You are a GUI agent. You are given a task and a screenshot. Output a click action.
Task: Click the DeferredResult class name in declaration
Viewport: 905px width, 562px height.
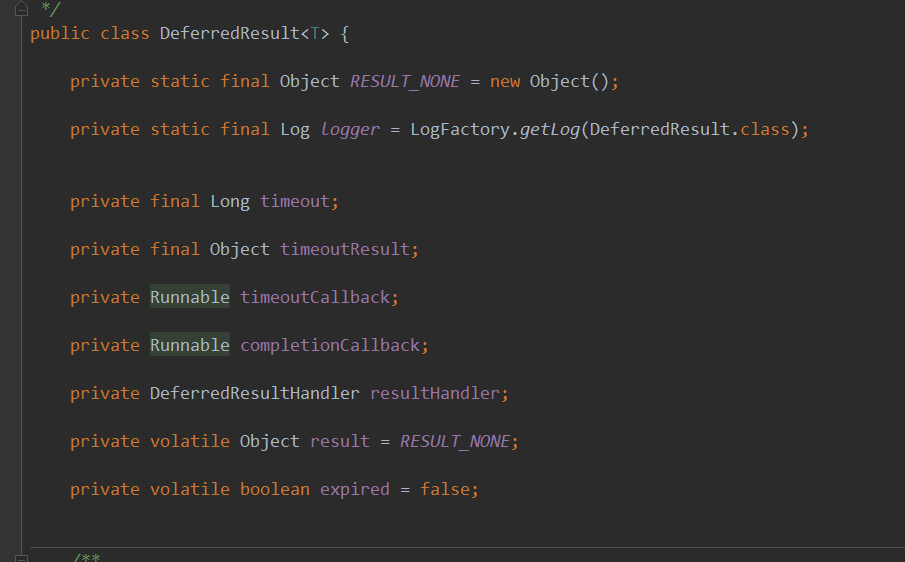(229, 33)
